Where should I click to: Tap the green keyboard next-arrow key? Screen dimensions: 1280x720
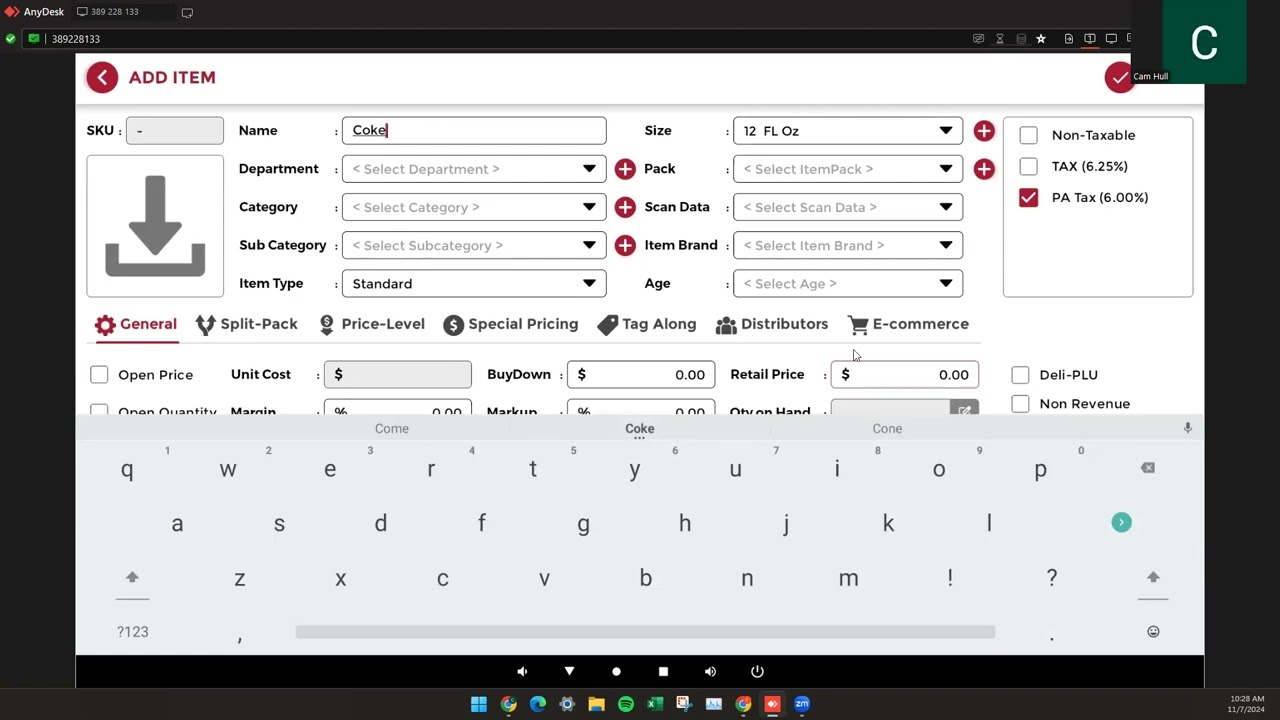(1121, 522)
